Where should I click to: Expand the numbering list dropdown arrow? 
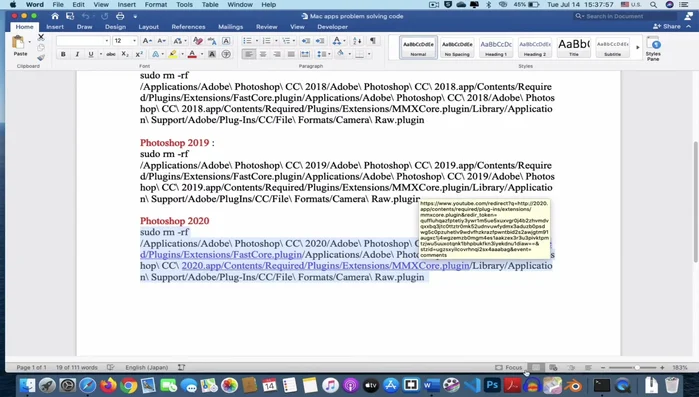276,41
